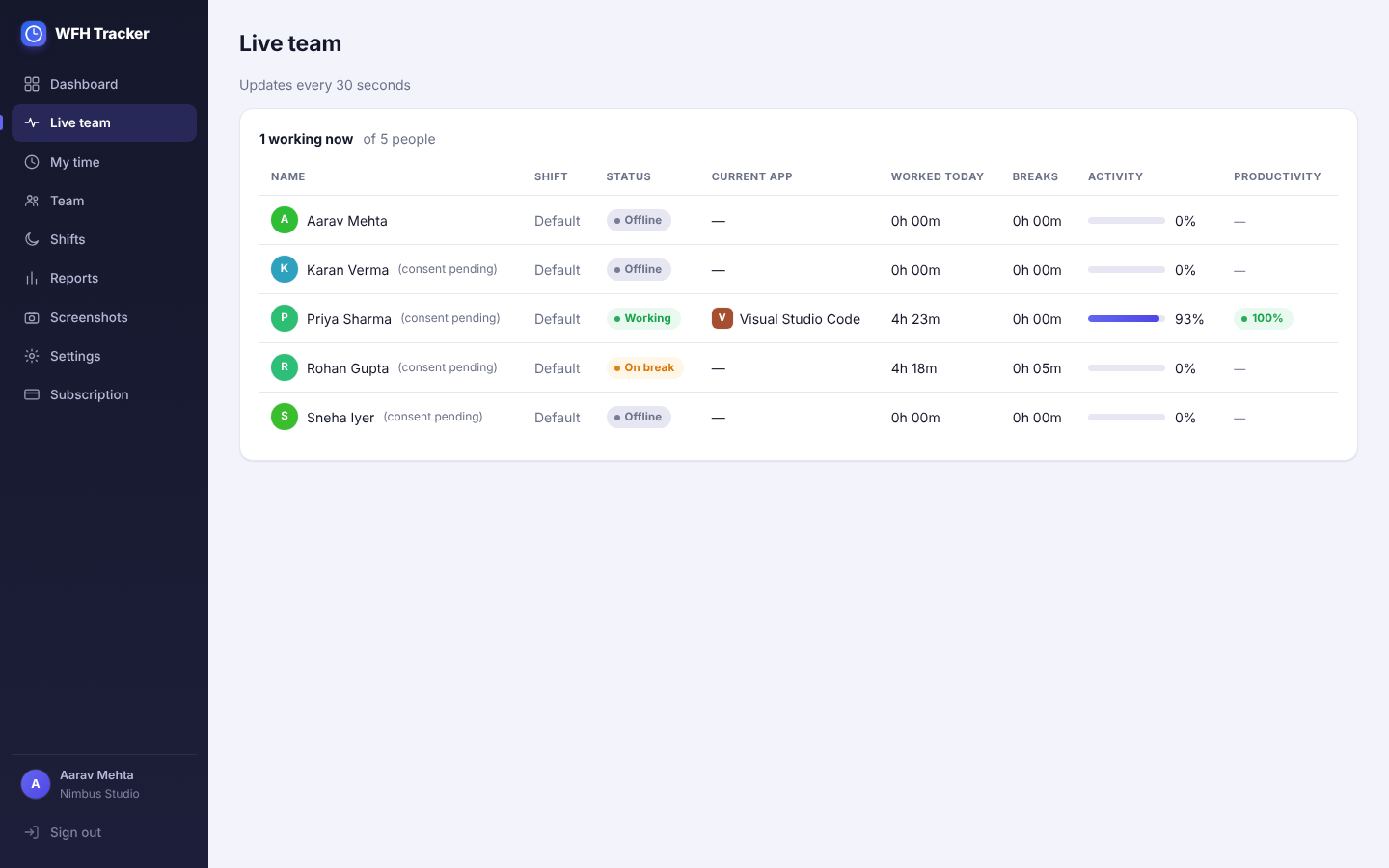Click the Visual Studio Code text
Image resolution: width=1389 pixels, height=868 pixels.
click(800, 319)
